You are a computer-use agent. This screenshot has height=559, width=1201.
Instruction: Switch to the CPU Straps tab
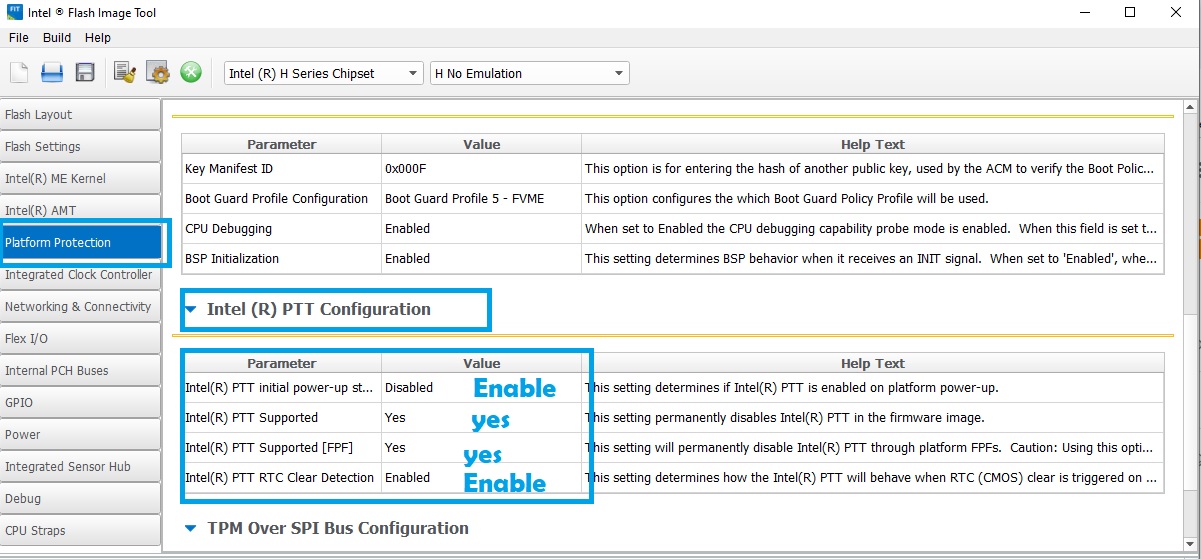coord(80,530)
